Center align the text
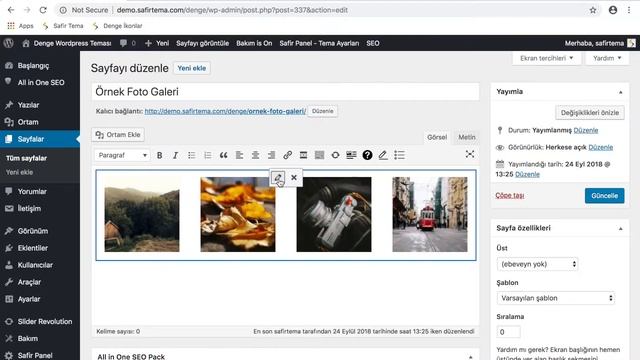The height and width of the screenshot is (360, 640). coord(255,155)
